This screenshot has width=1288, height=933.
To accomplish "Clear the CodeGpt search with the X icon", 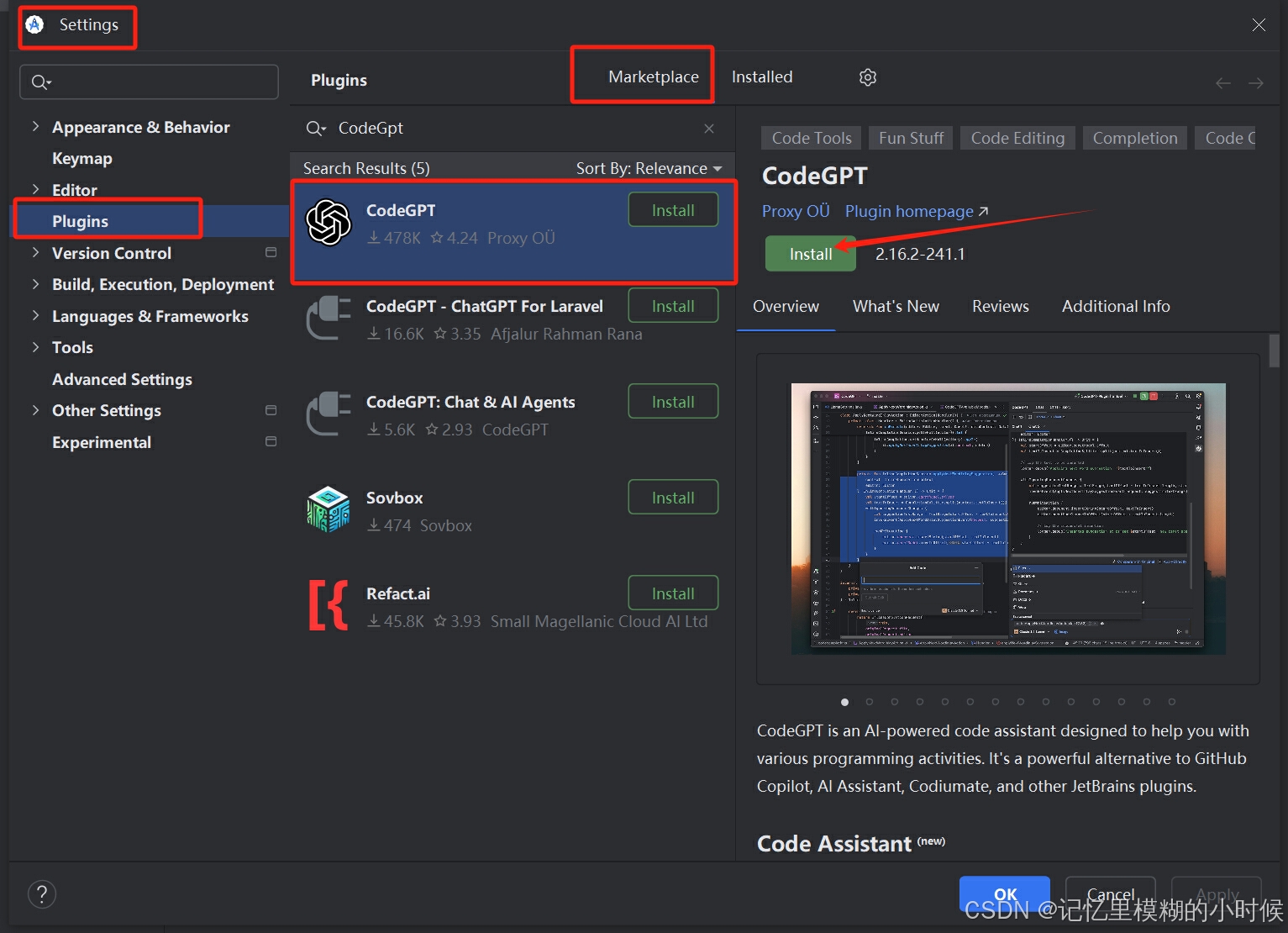I will coord(708,128).
